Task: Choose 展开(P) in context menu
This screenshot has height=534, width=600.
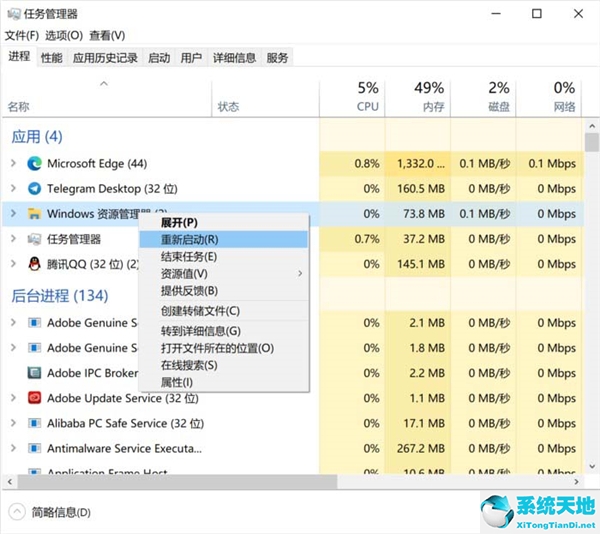Action: [224, 223]
